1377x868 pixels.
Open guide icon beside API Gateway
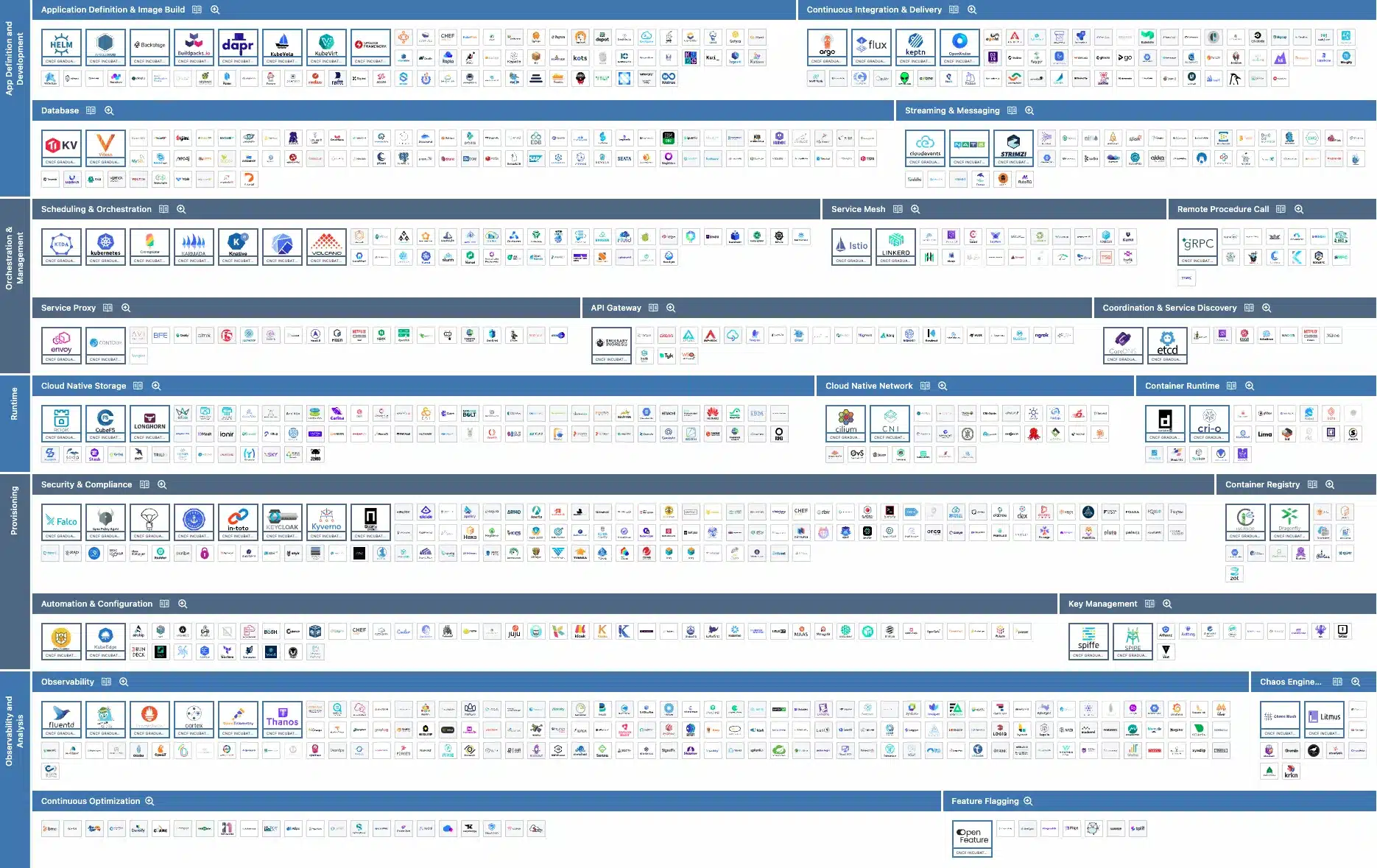click(653, 308)
